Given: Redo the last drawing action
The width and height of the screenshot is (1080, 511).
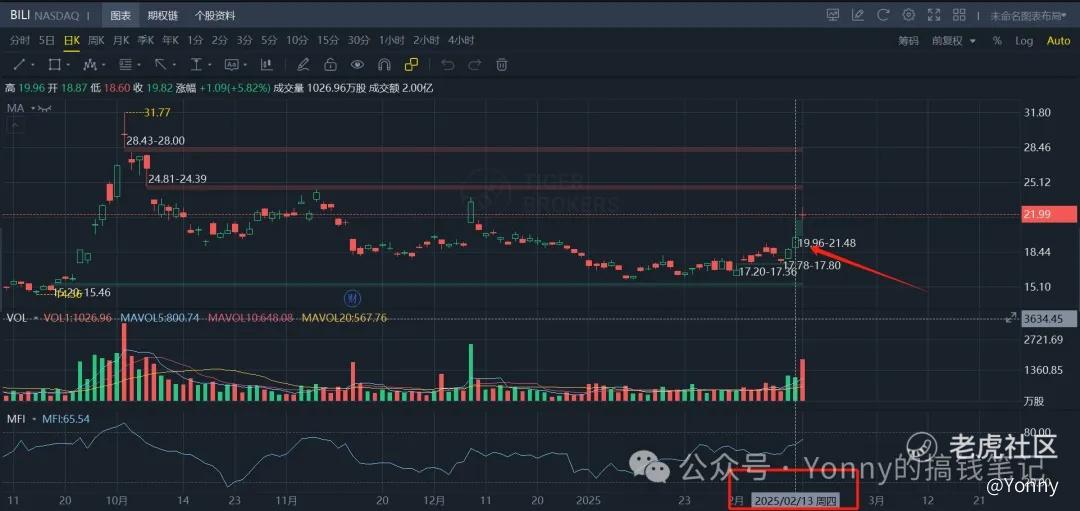Looking at the screenshot, I should coord(475,65).
